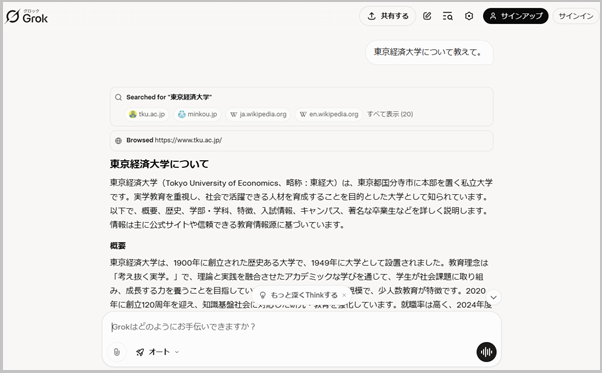The width and height of the screenshot is (602, 373).
Task: Expand all sources via すべて表示 (20)
Action: [x=390, y=114]
